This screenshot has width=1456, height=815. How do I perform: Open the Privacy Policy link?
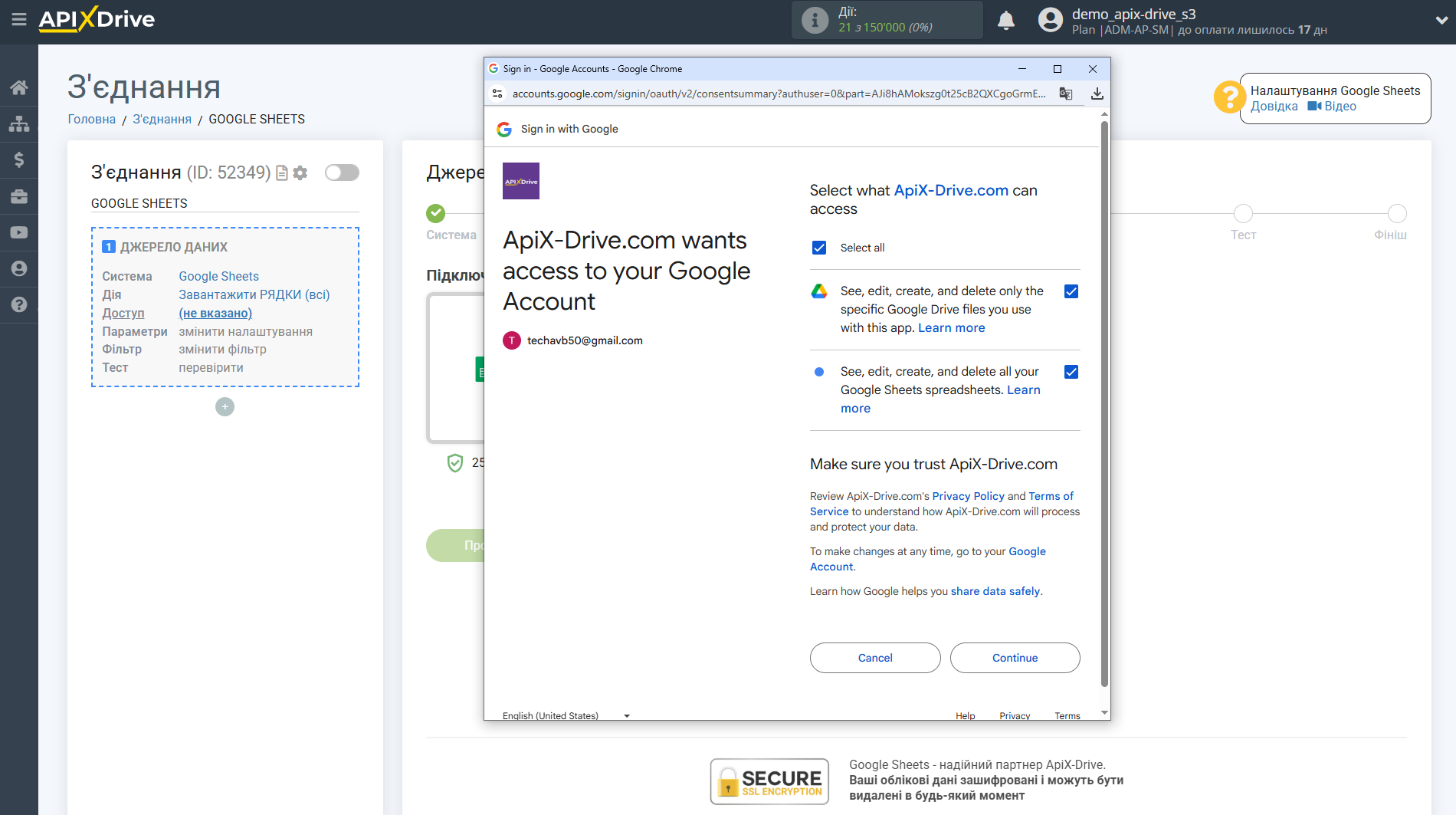(x=968, y=496)
